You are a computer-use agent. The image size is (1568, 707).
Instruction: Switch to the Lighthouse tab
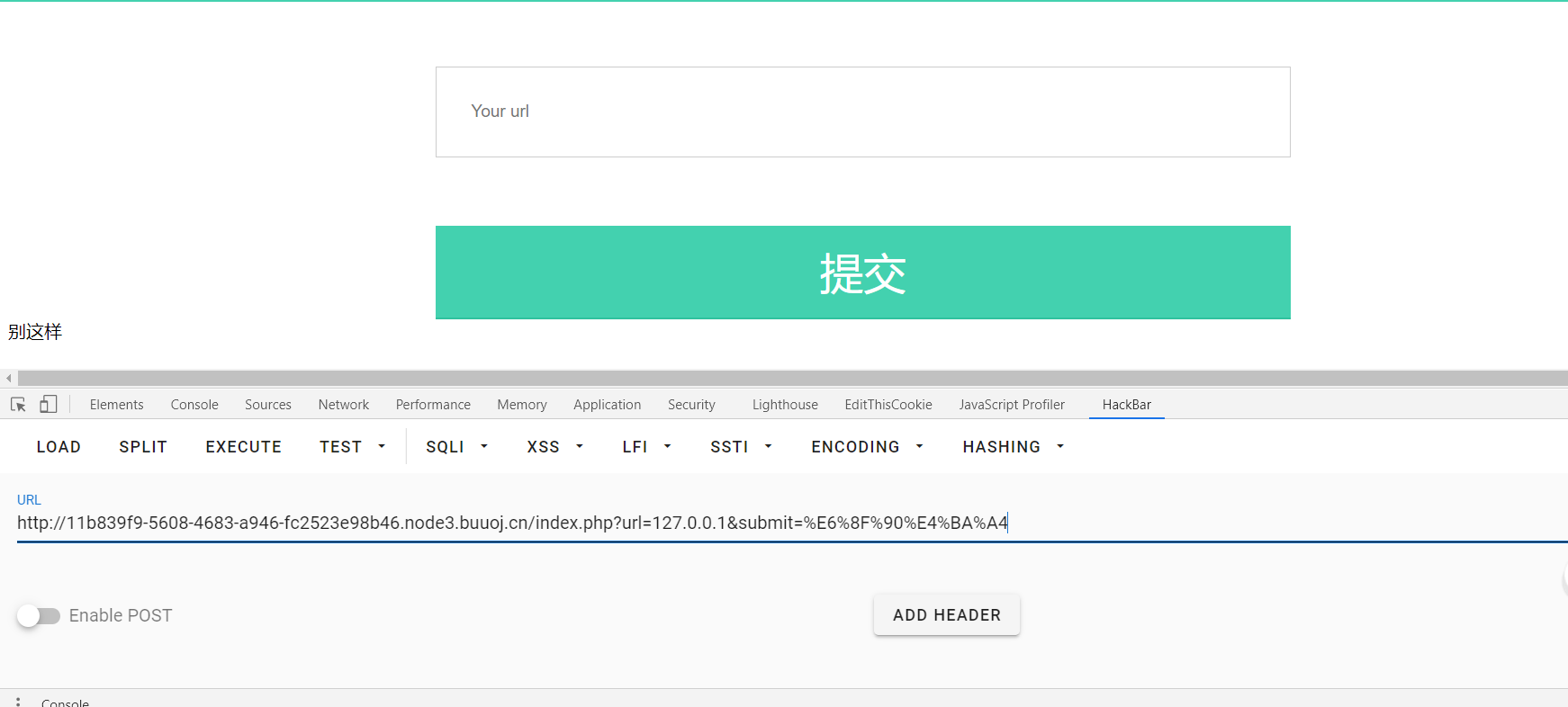(785, 405)
